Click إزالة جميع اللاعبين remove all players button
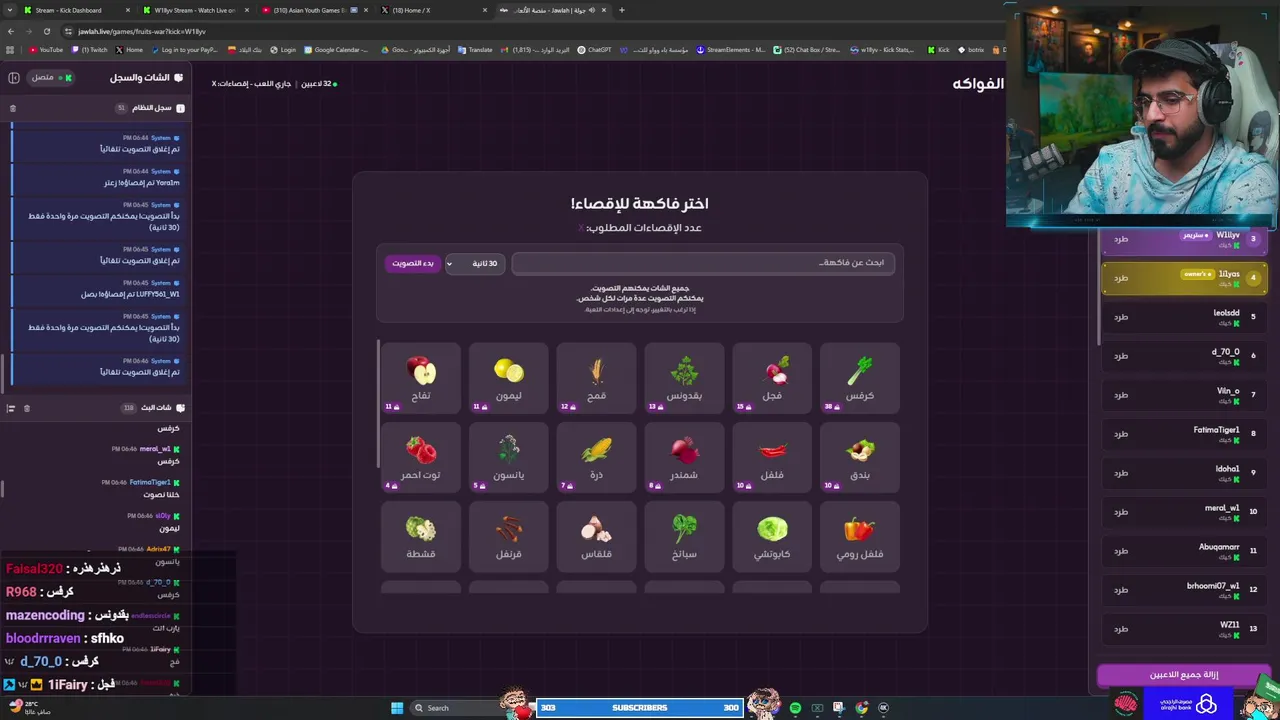This screenshot has height=720, width=1280. pos(1183,675)
